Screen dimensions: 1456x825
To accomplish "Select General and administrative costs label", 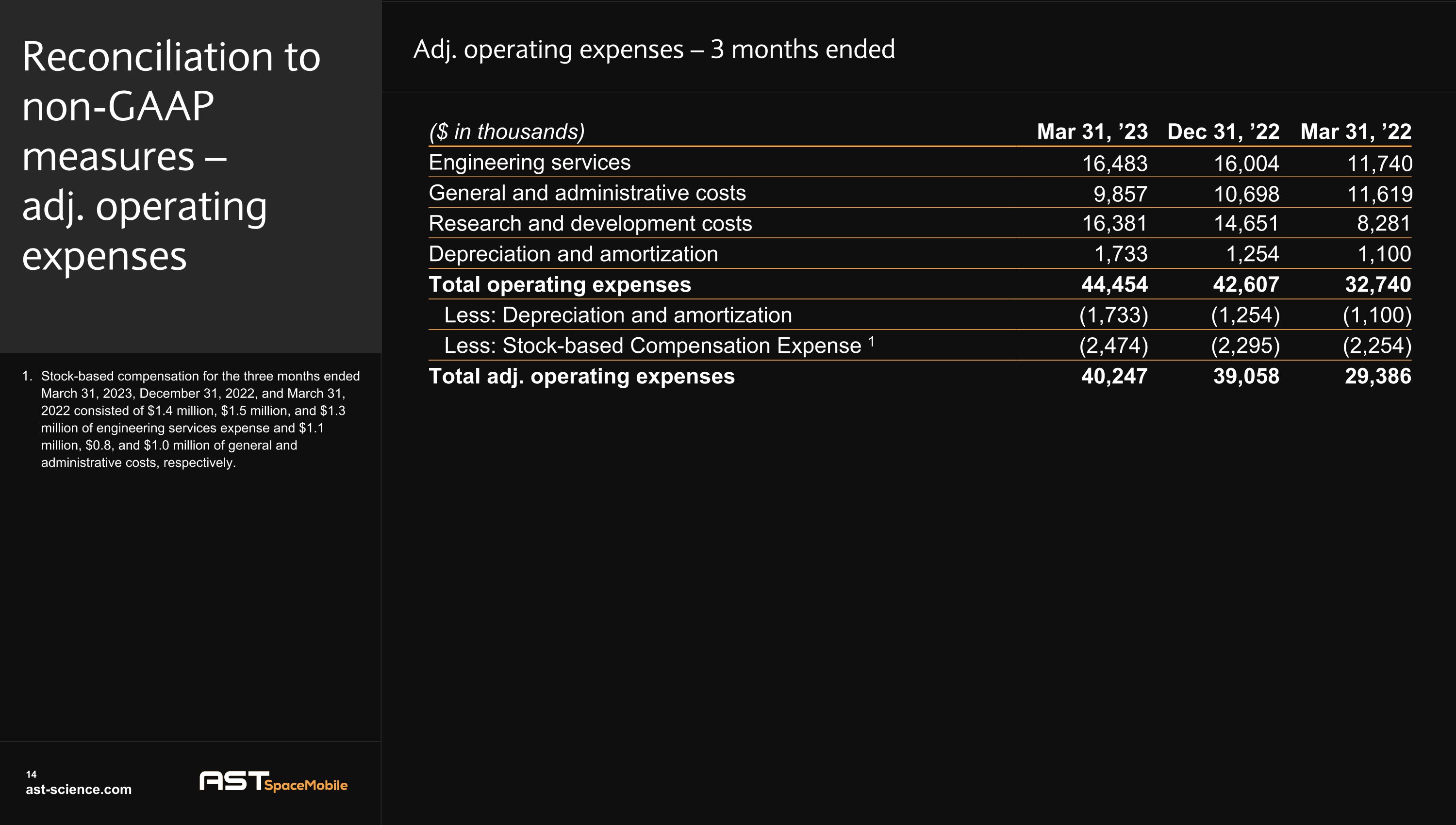I will pos(587,193).
